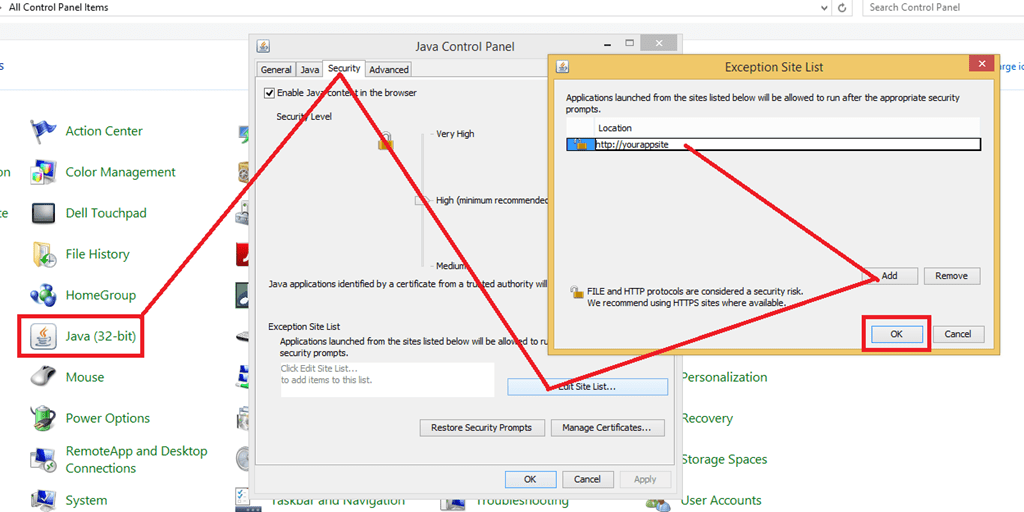Click the padlock warning icon near FILE and HTTP note
The width and height of the screenshot is (1024, 512).
coord(577,292)
